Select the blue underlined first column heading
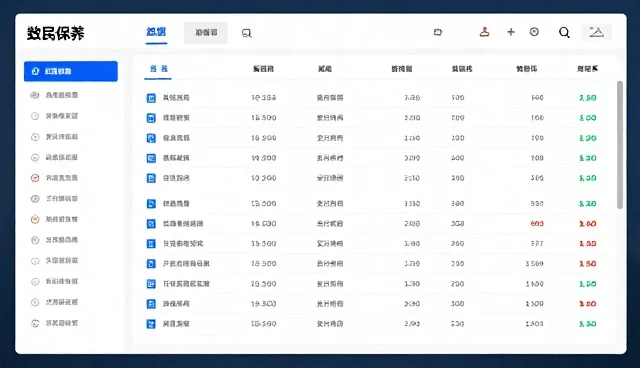Viewport: 640px width, 368px height. pyautogui.click(x=158, y=69)
